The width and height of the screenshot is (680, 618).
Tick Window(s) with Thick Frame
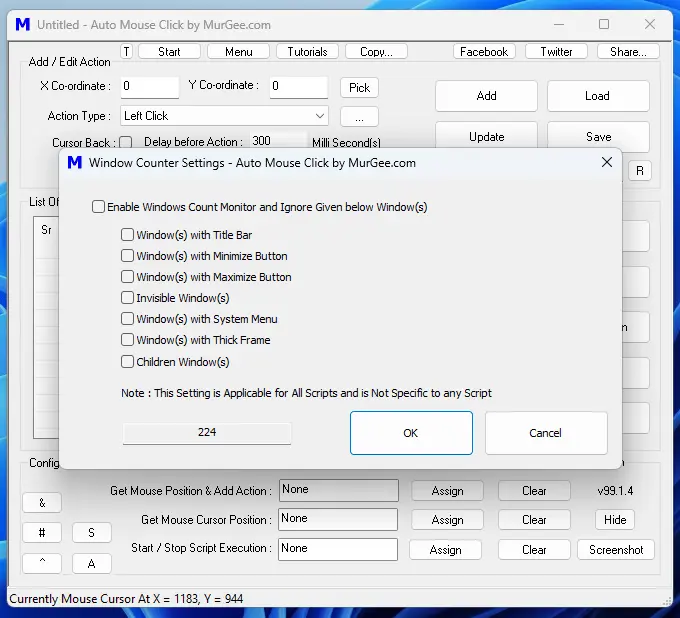pyautogui.click(x=127, y=340)
